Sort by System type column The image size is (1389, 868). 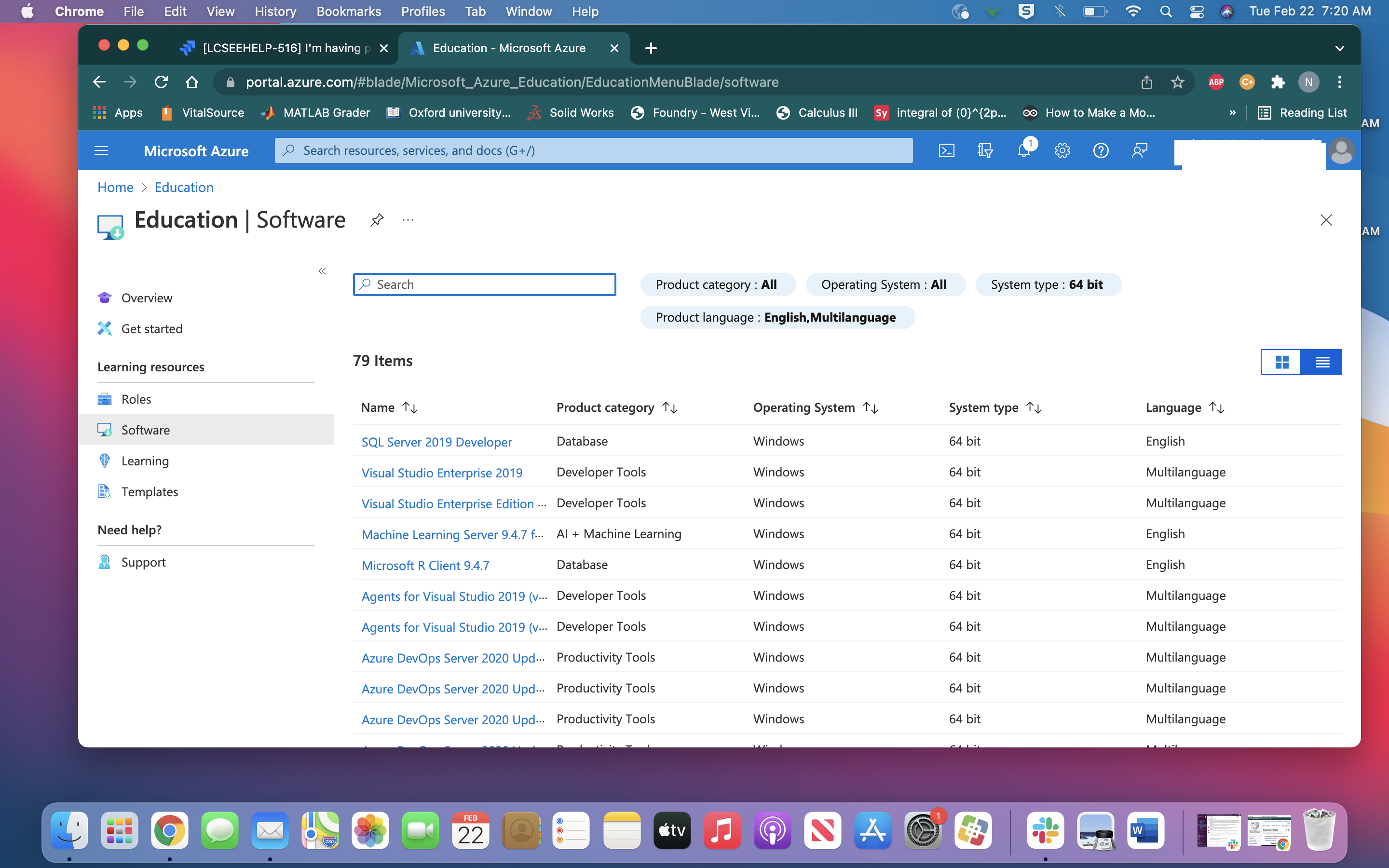[x=995, y=407]
